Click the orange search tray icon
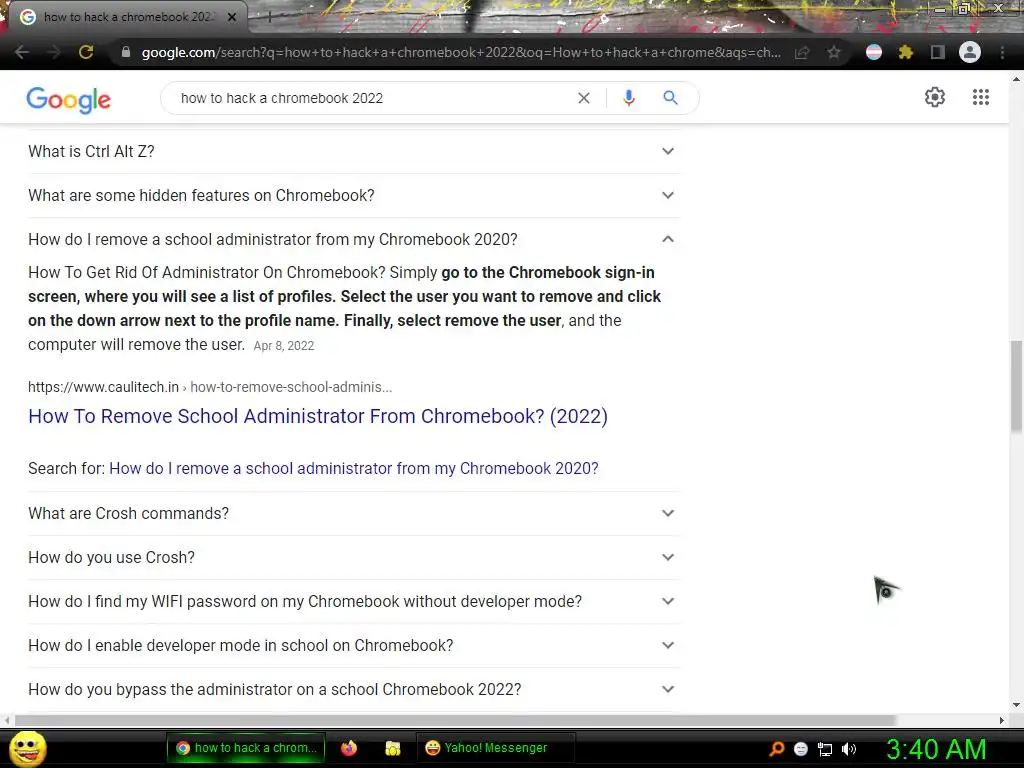 pos(777,749)
